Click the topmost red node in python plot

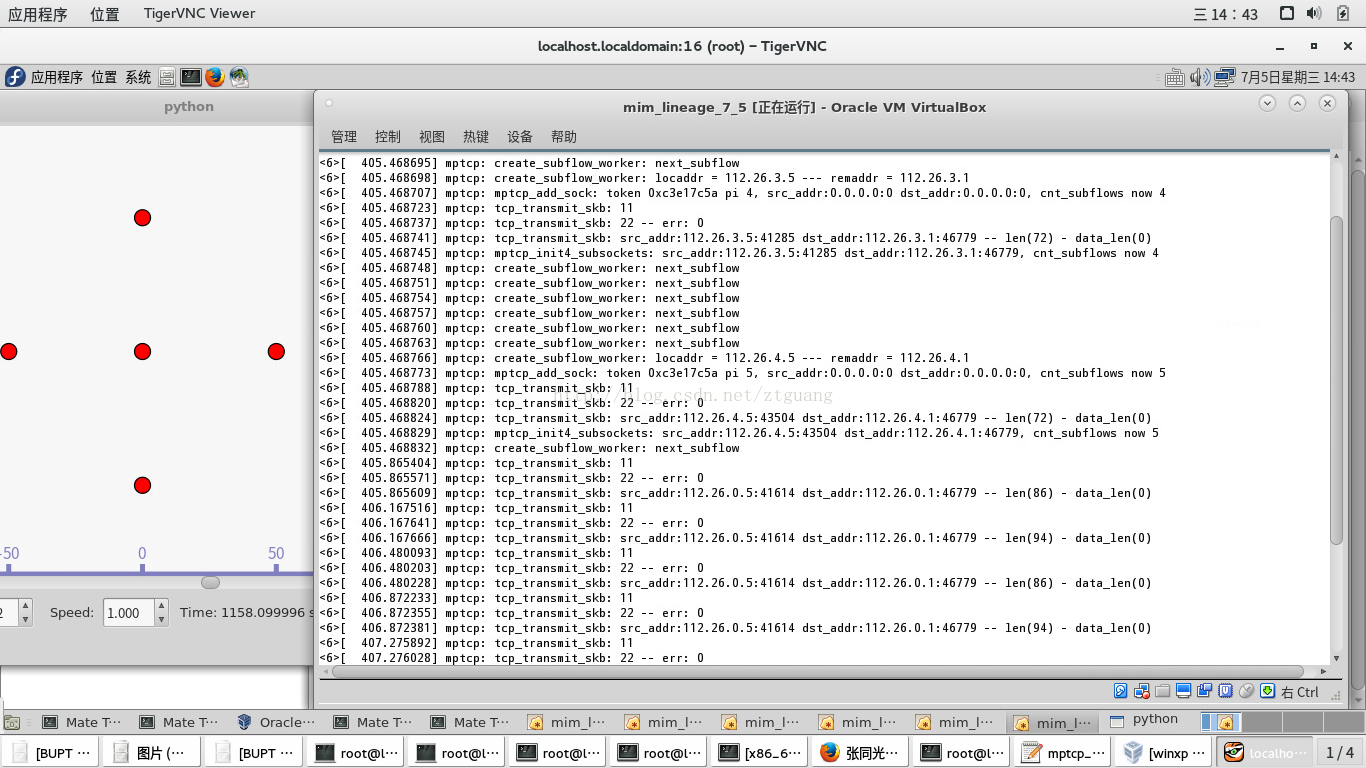142,217
